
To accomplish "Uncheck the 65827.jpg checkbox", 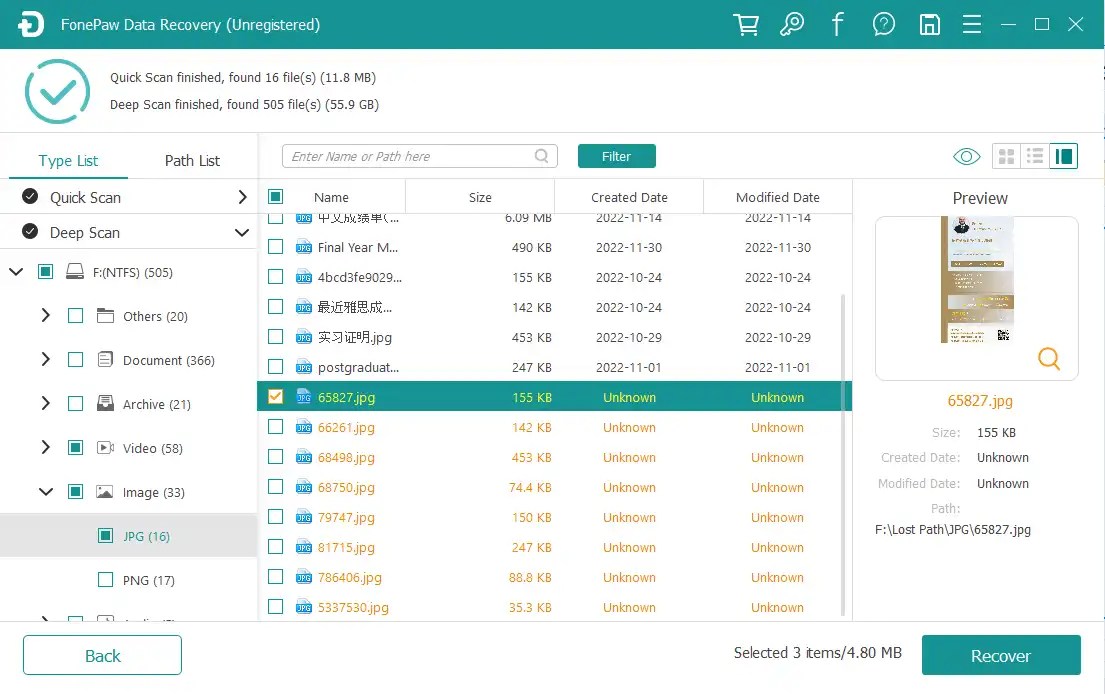I will (x=276, y=397).
